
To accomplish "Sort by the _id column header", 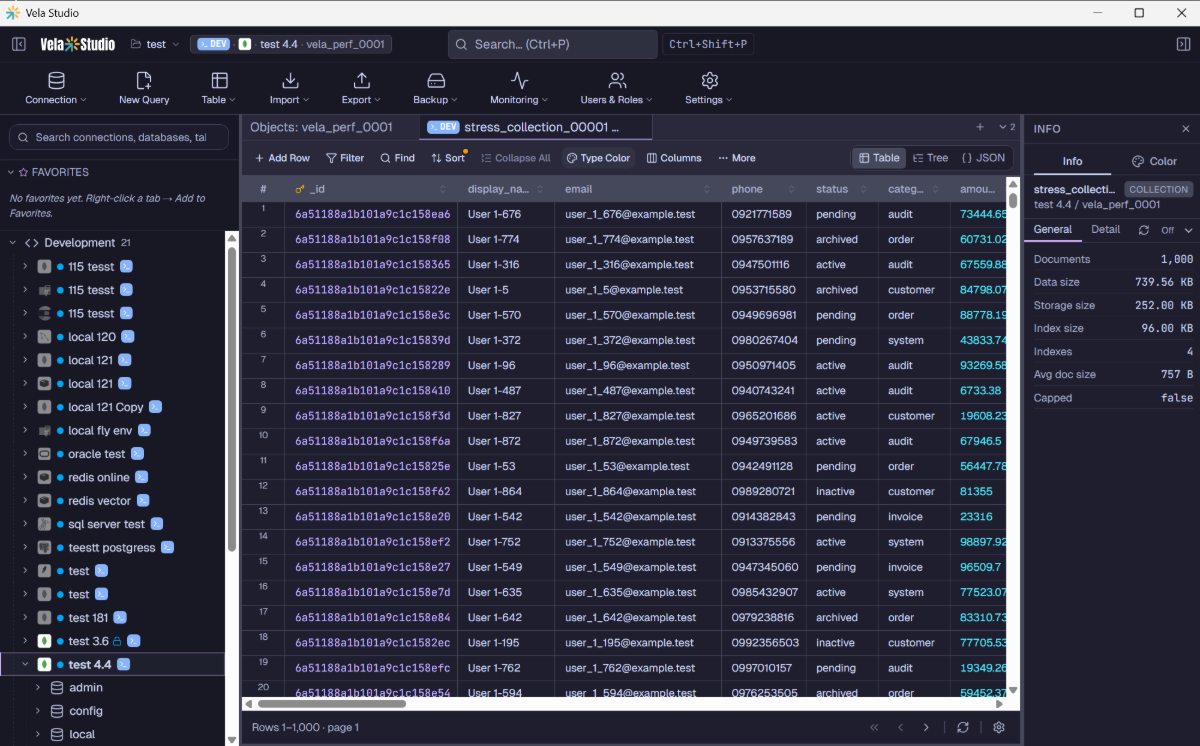I will click(371, 189).
